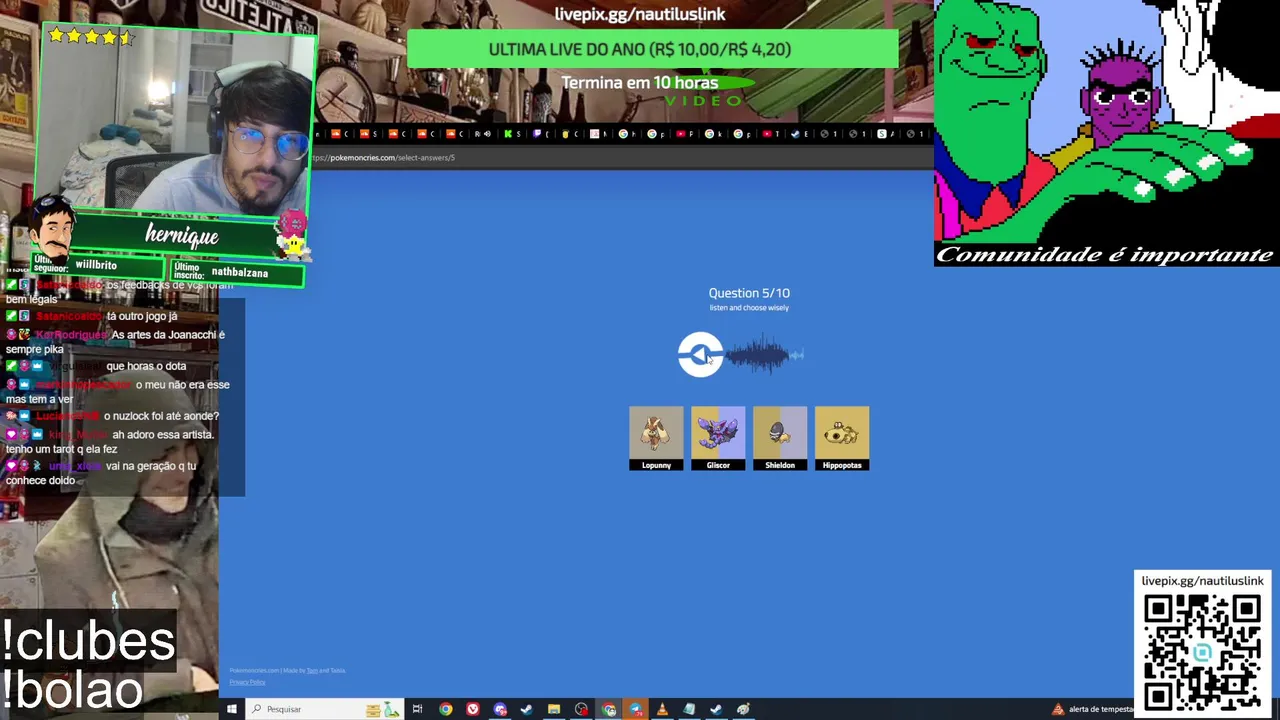
Task: Open the first Chrome taskbar icon
Action: tap(446, 709)
